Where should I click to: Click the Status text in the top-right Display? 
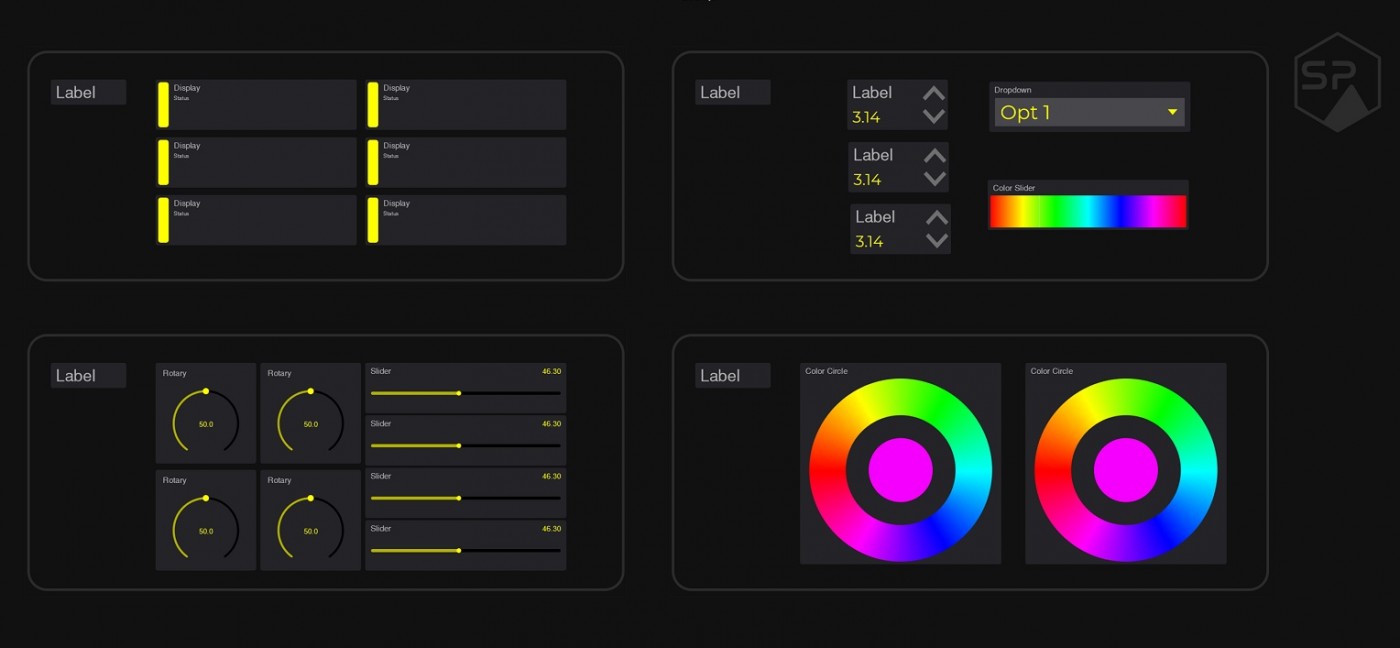coord(391,98)
